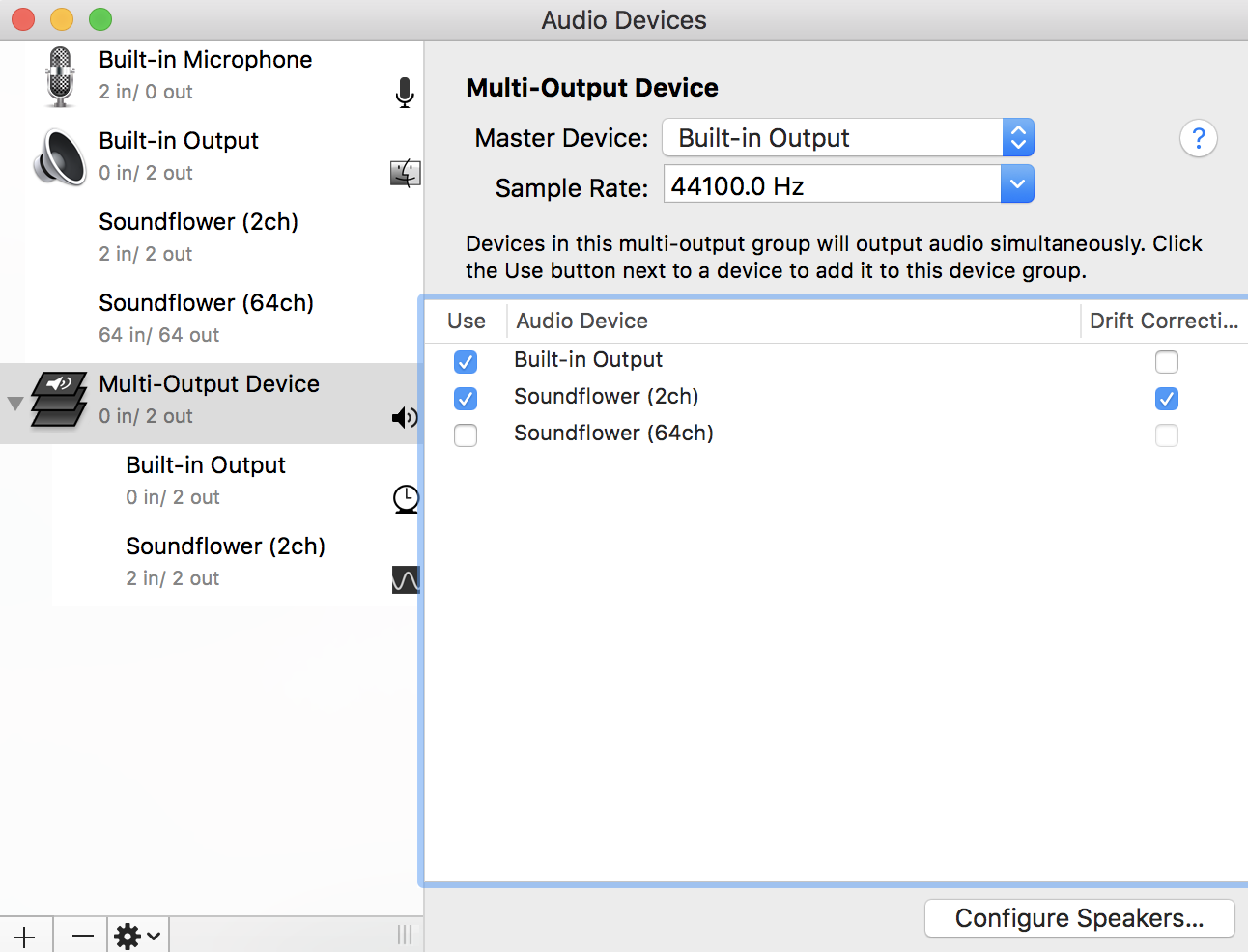This screenshot has height=952, width=1248.
Task: Click the '64 in/ 64 out' text
Action: 159,335
